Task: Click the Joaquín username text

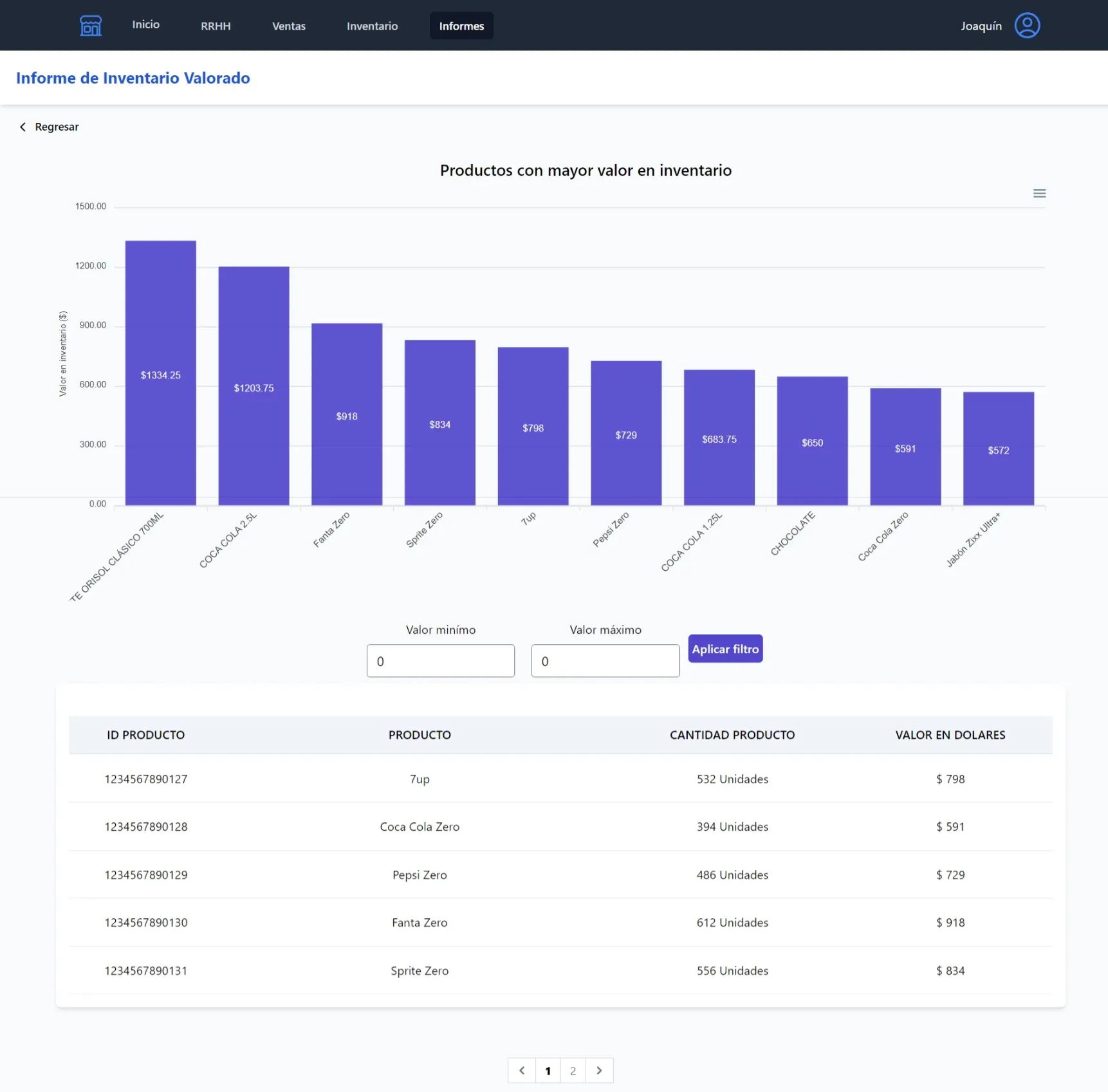Action: tap(981, 26)
